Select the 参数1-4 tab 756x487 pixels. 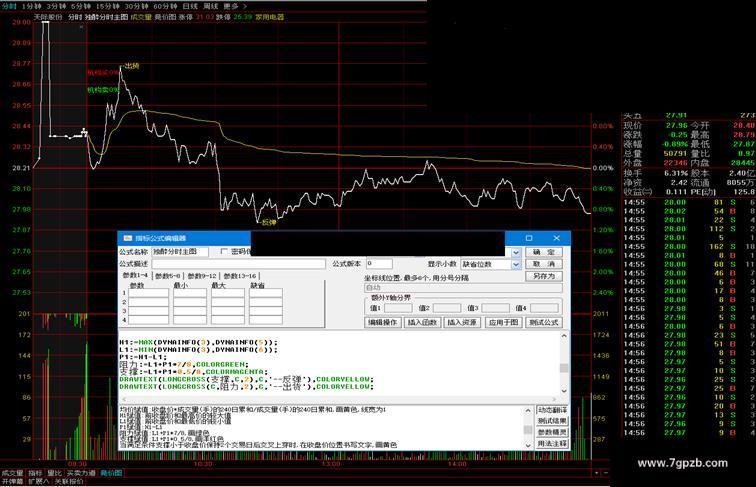click(135, 275)
